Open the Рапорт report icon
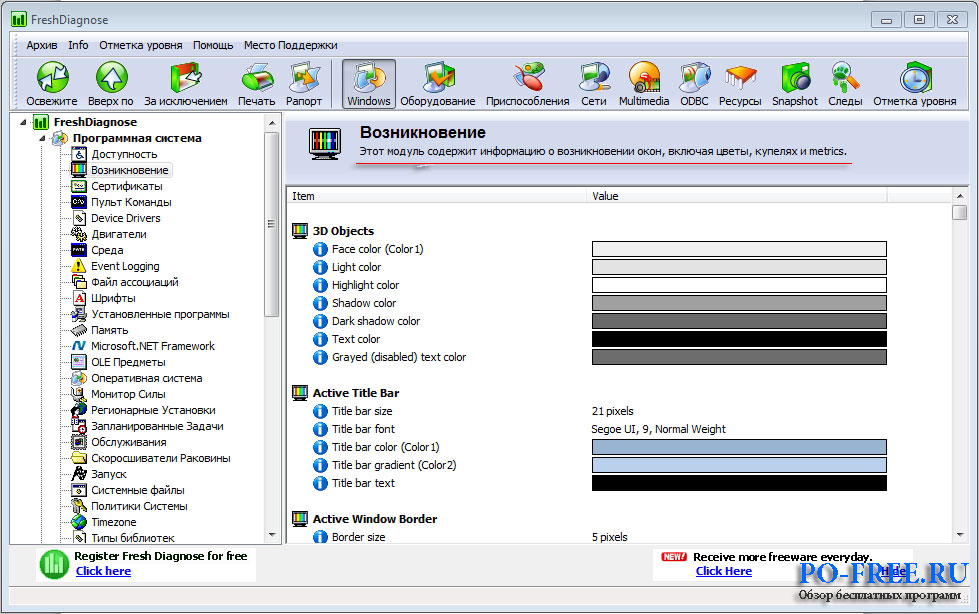The image size is (979, 614). tap(304, 78)
